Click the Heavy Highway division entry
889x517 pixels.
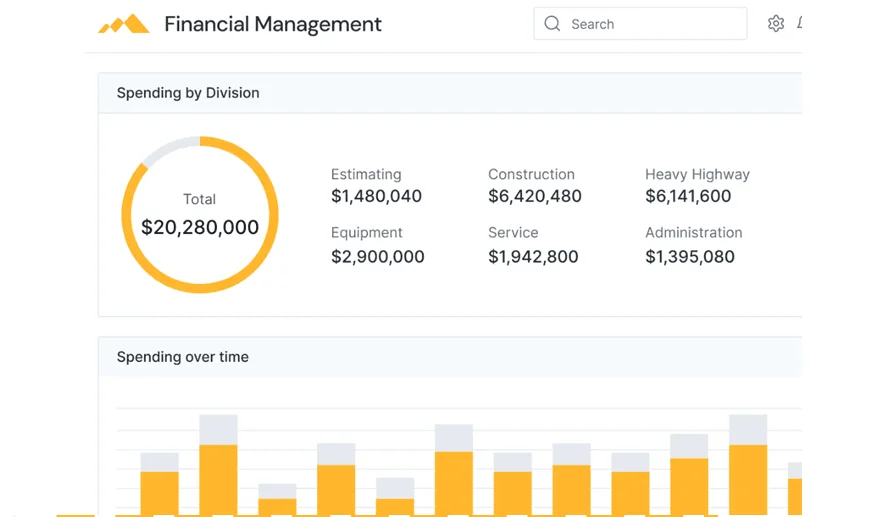[697, 186]
